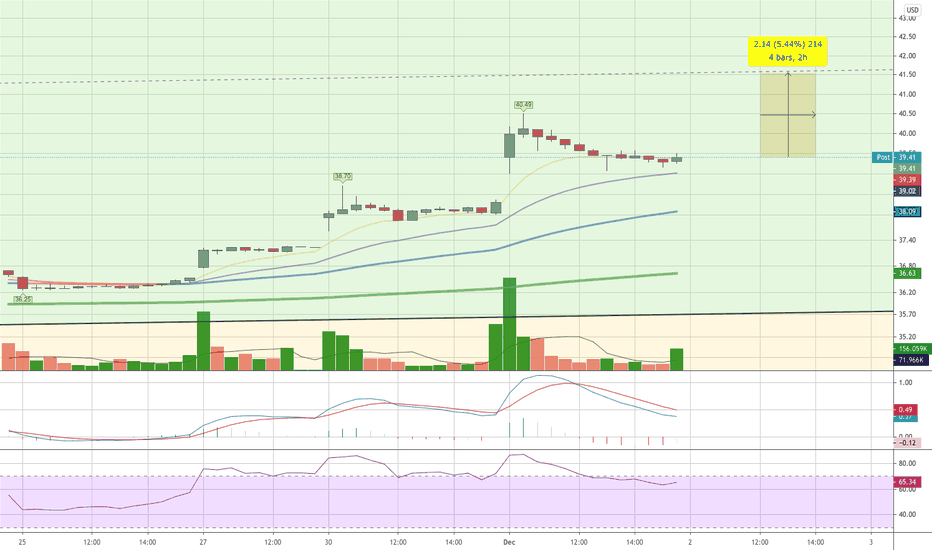Viewport: 932px width, 550px height.
Task: Click the 35.70 price axis label
Action: tap(907, 314)
